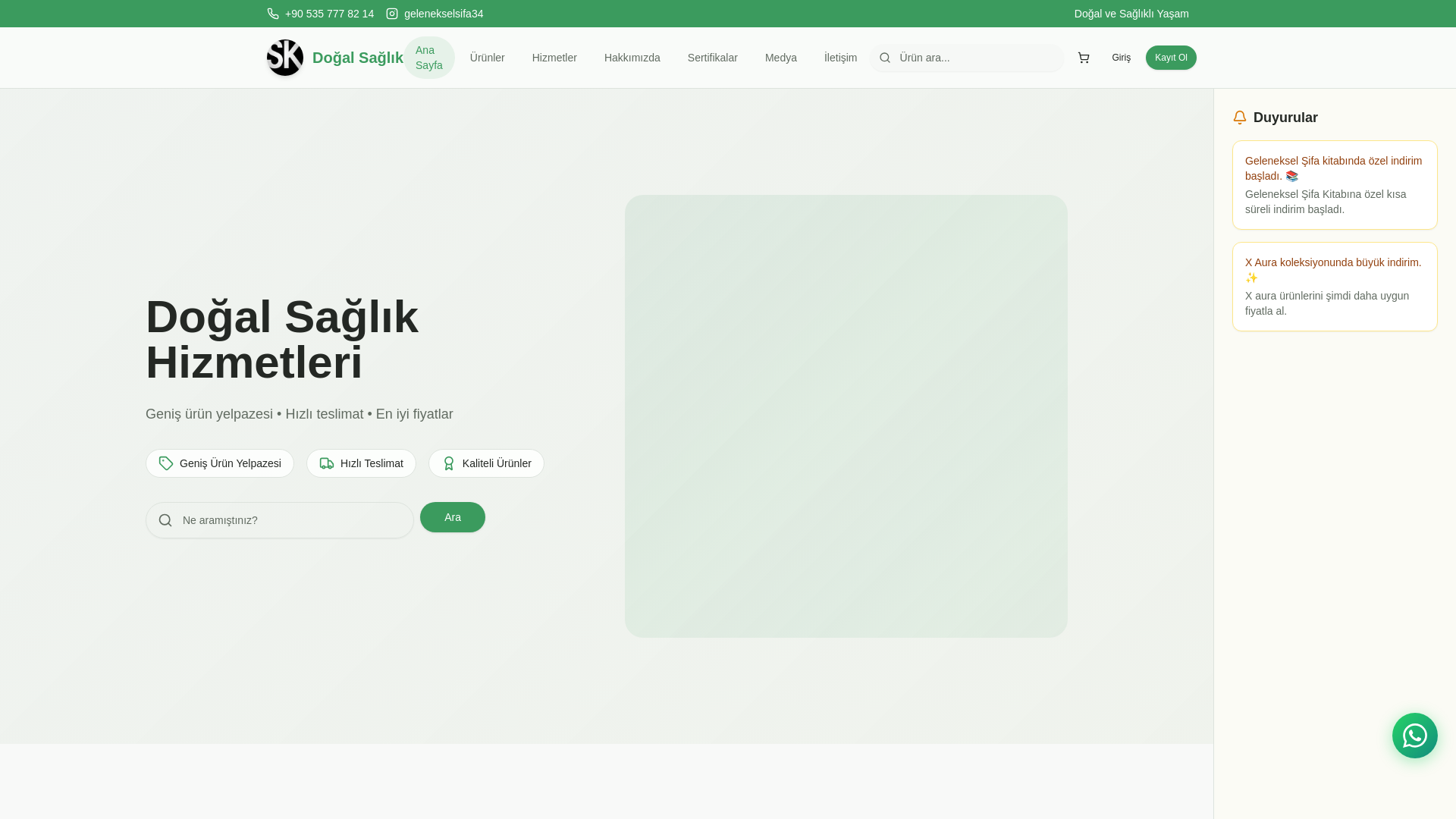Open the Geleneksel Şifa kitabında indirim announcement
The width and height of the screenshot is (1456, 819).
pos(1335,185)
